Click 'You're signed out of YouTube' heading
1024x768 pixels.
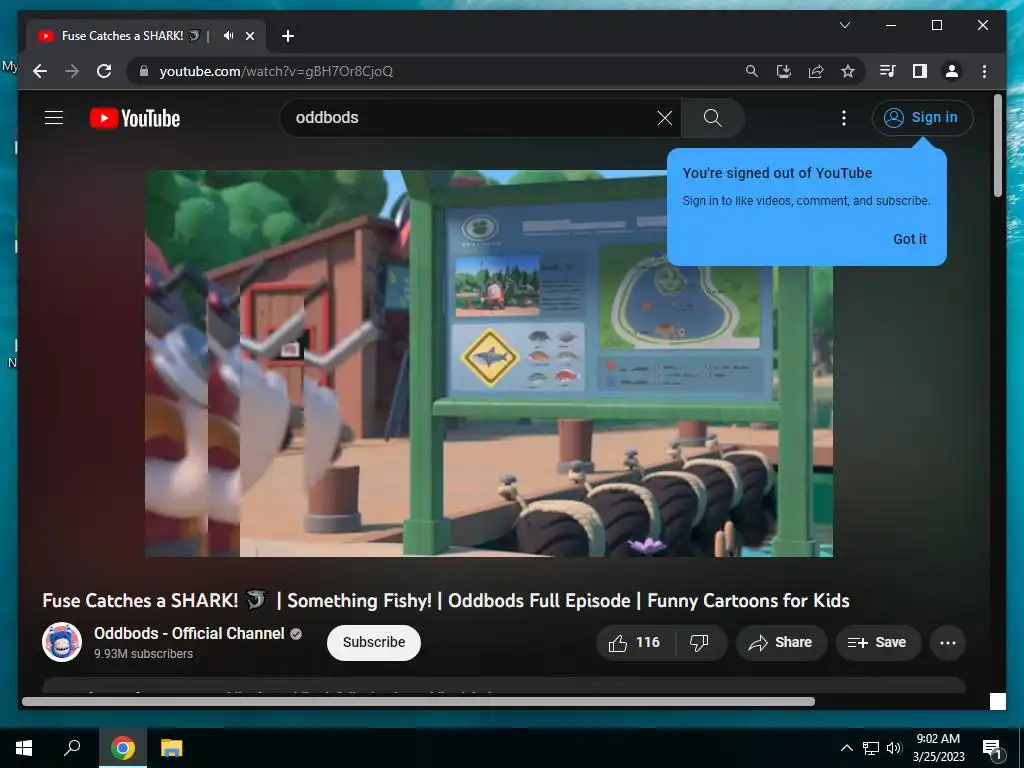(777, 173)
